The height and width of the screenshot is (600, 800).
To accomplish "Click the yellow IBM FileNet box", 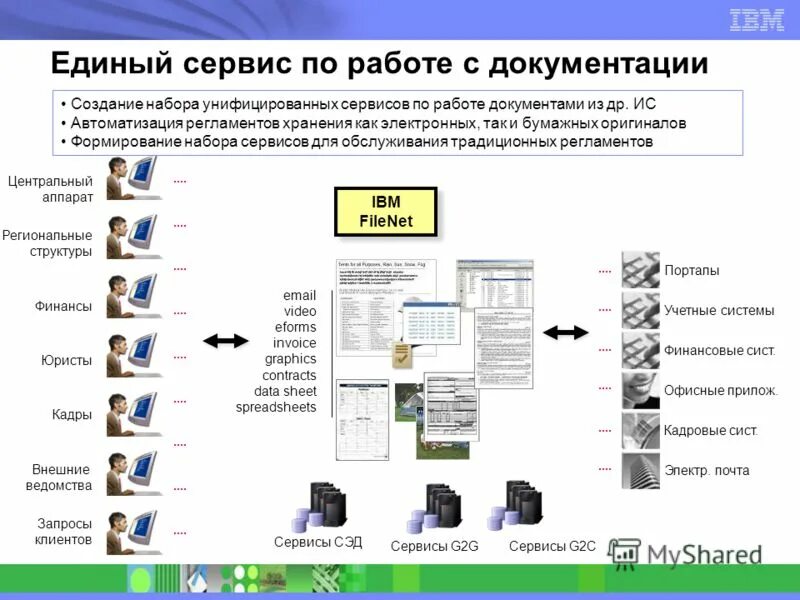I will tap(386, 213).
